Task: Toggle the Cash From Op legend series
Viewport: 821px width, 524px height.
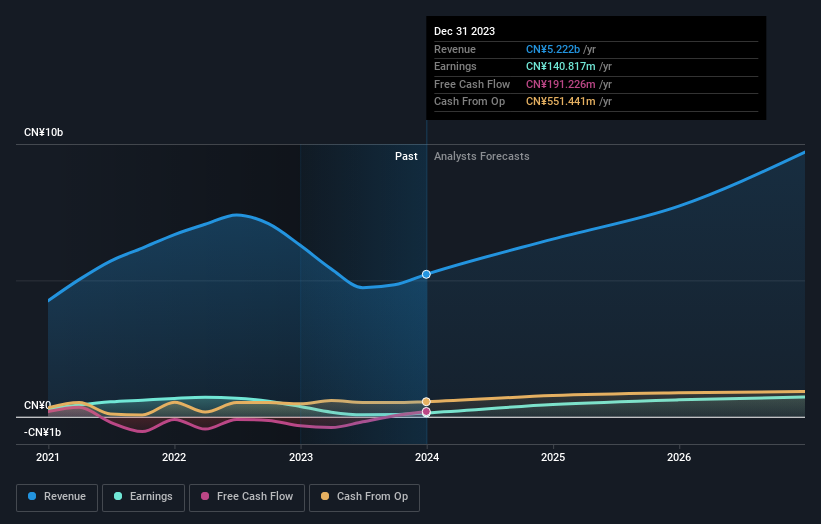Action: (364, 497)
